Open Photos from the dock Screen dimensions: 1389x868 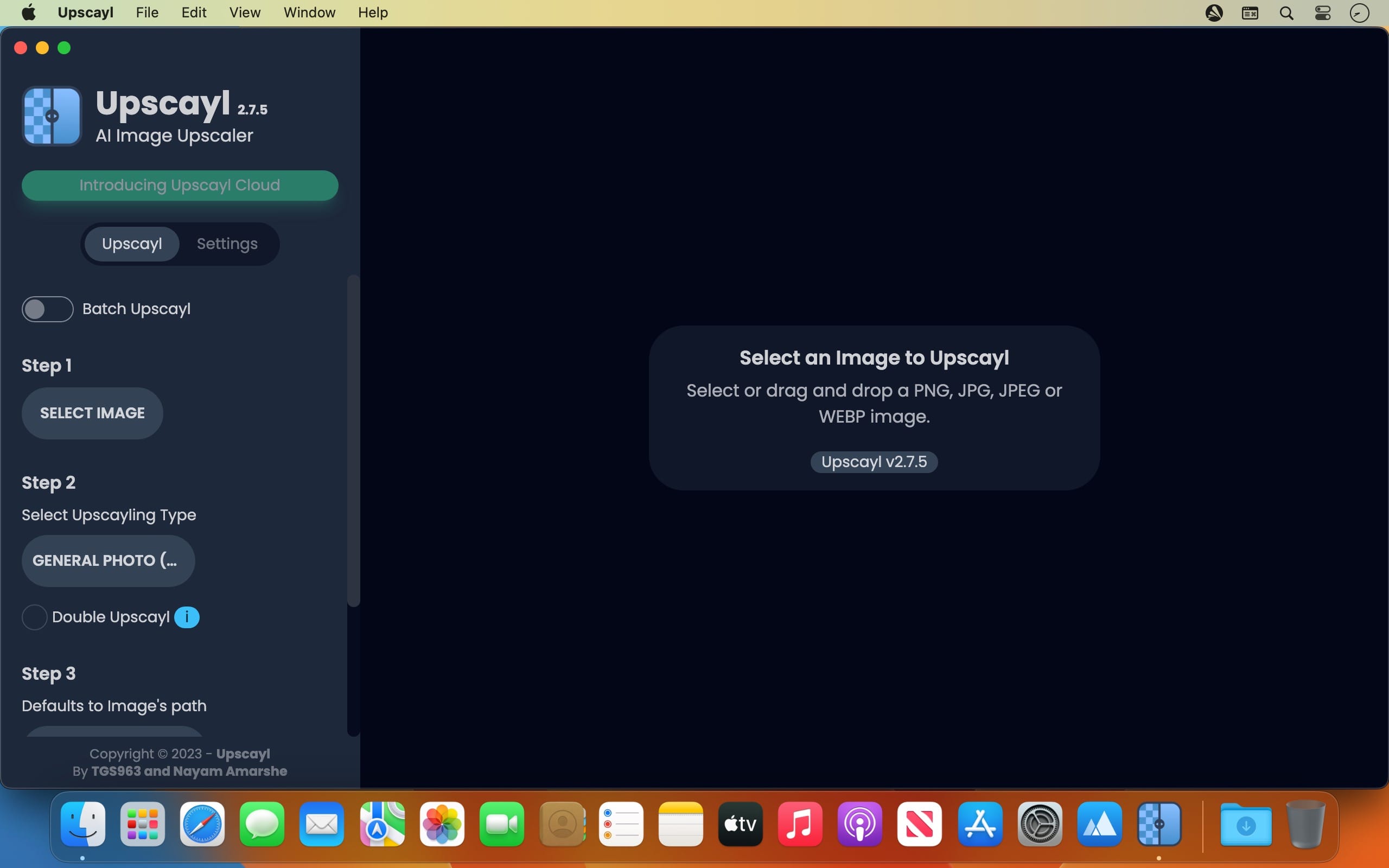click(x=442, y=824)
